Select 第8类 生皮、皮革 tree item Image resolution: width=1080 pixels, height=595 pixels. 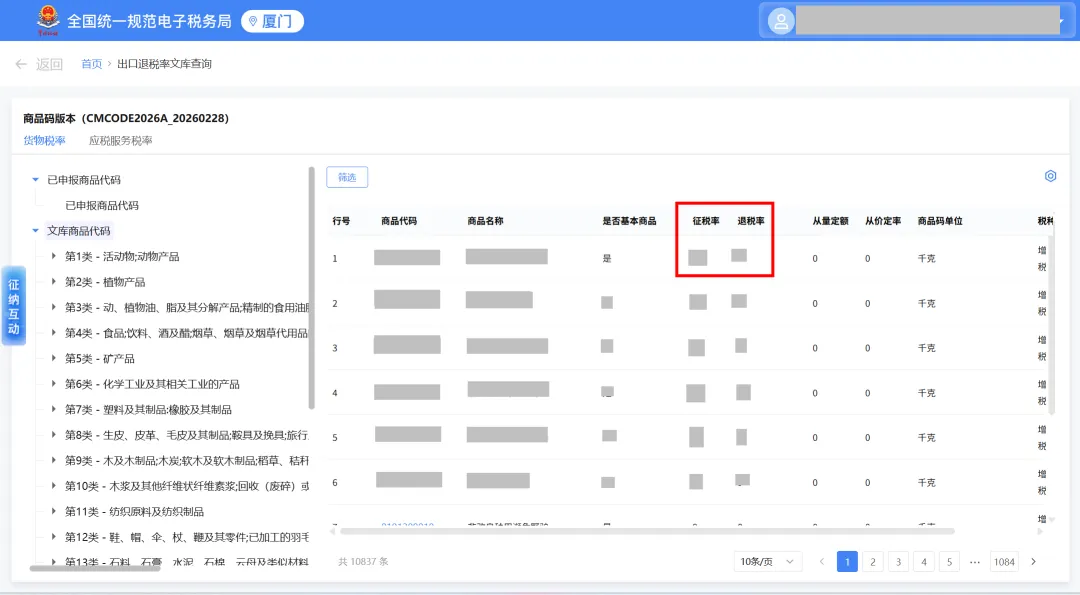point(187,435)
